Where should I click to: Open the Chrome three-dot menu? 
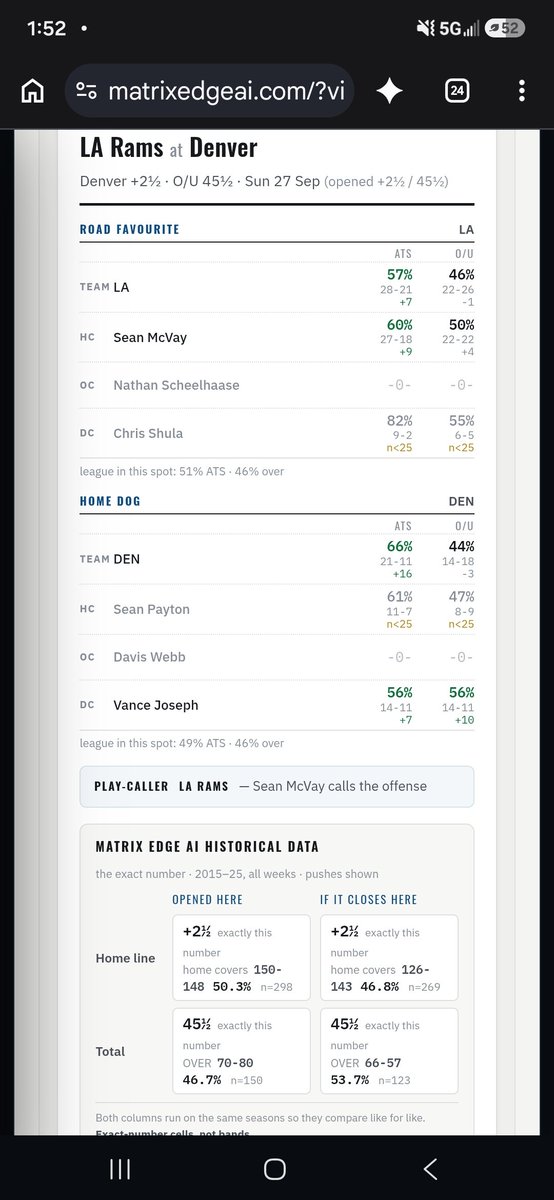click(x=521, y=91)
